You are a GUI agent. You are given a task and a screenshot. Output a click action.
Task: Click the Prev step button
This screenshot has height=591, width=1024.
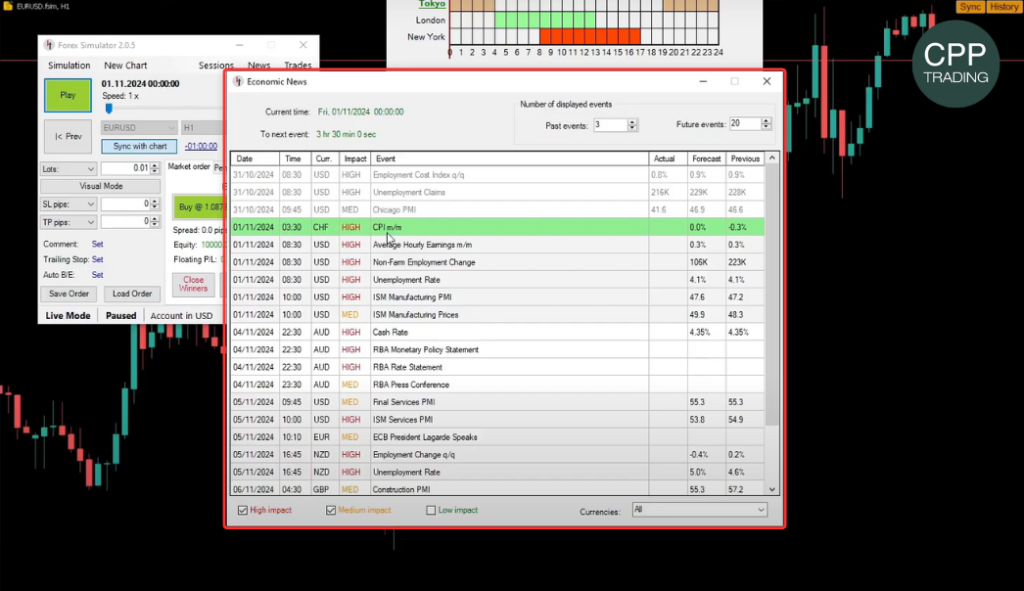(x=68, y=136)
